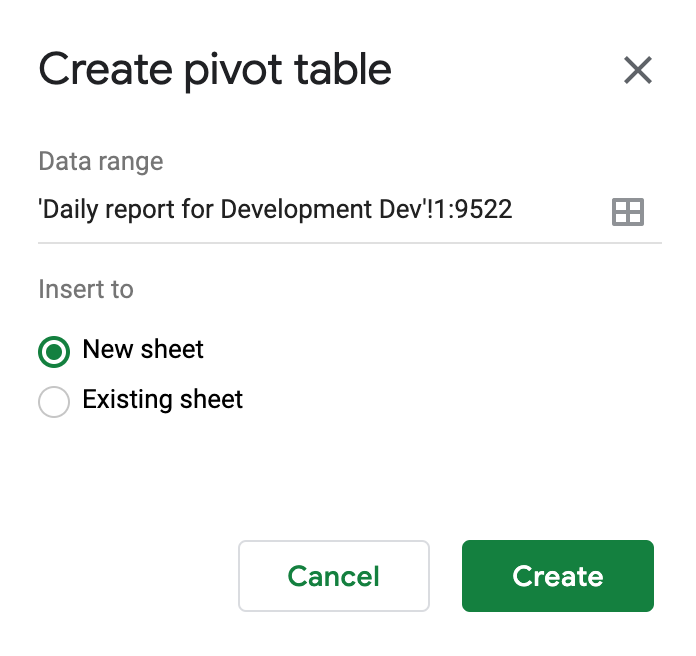Click the "Insert to" section label
The width and height of the screenshot is (696, 656).
tap(86, 289)
